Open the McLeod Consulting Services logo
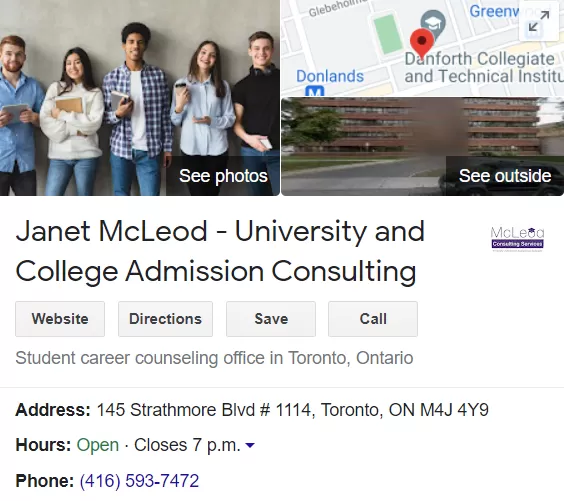This screenshot has height=501, width=564. click(x=517, y=238)
